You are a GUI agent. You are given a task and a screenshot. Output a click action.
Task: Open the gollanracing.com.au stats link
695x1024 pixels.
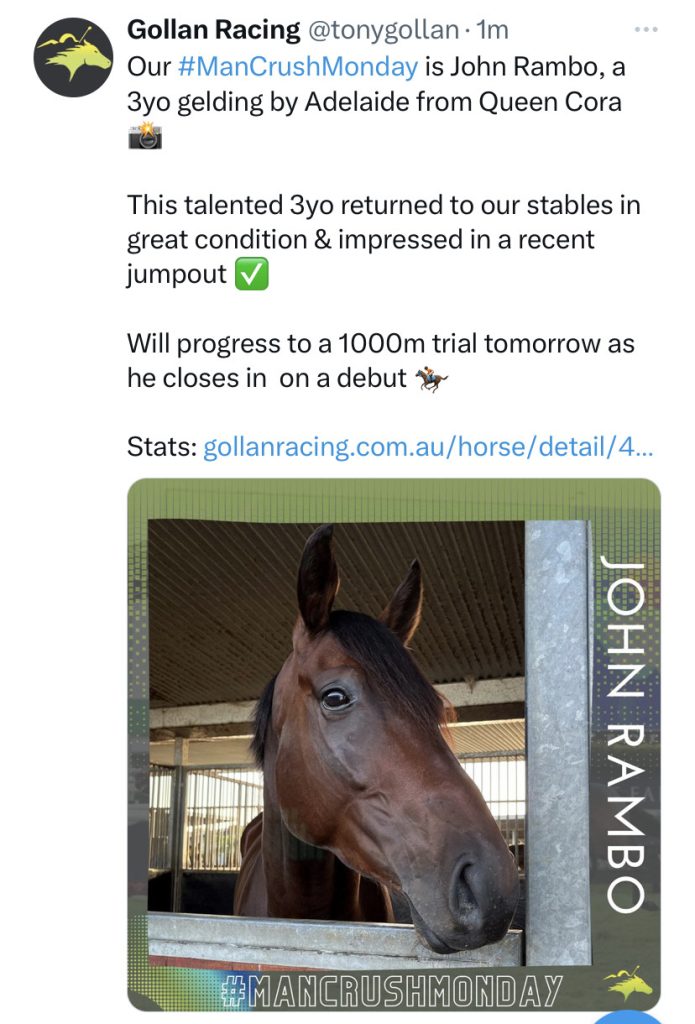click(x=428, y=447)
